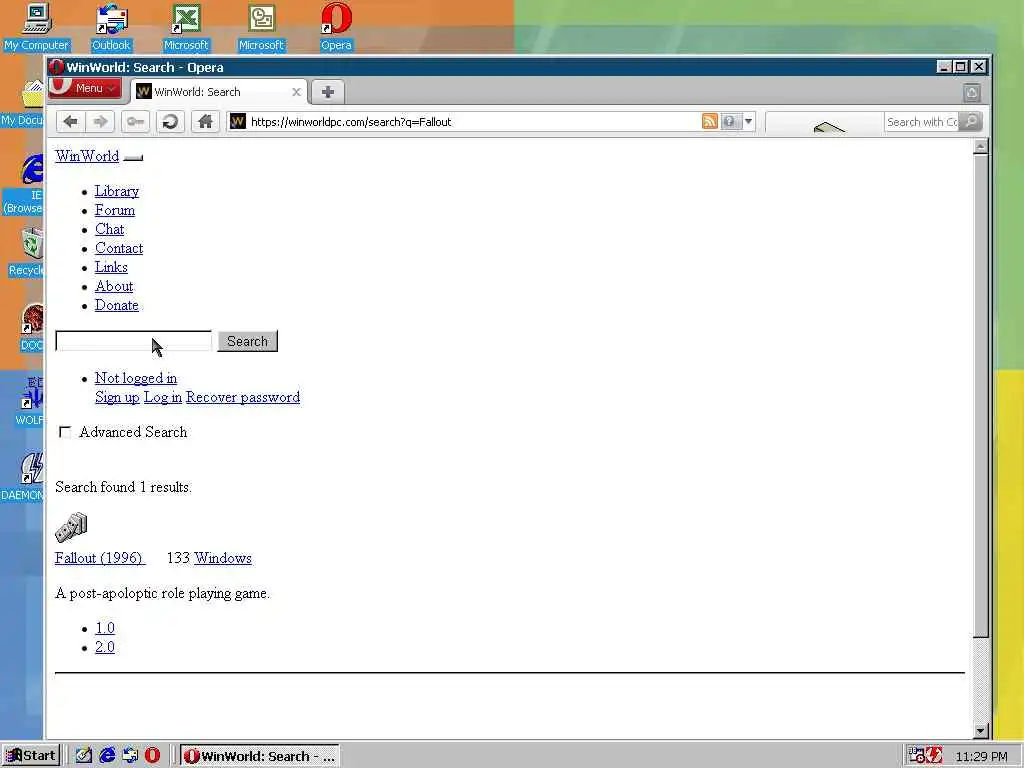Open the Start menu
This screenshot has width=1024, height=768.
31,756
